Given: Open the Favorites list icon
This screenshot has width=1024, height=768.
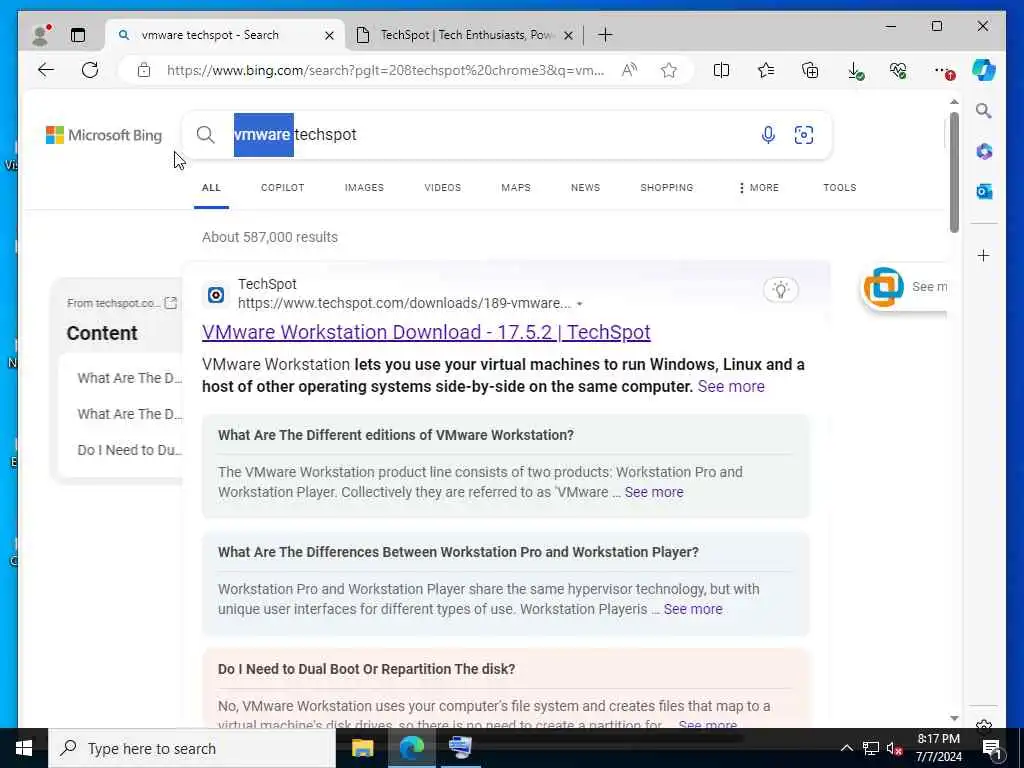Looking at the screenshot, I should (x=765, y=70).
